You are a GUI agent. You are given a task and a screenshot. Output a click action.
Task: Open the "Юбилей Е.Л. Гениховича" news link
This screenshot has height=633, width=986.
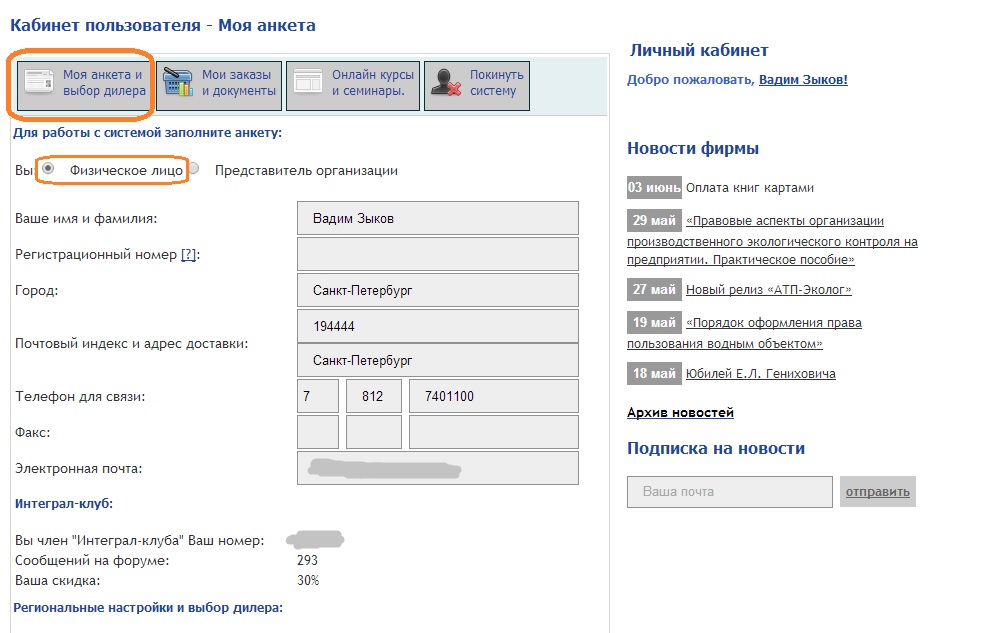pos(760,374)
